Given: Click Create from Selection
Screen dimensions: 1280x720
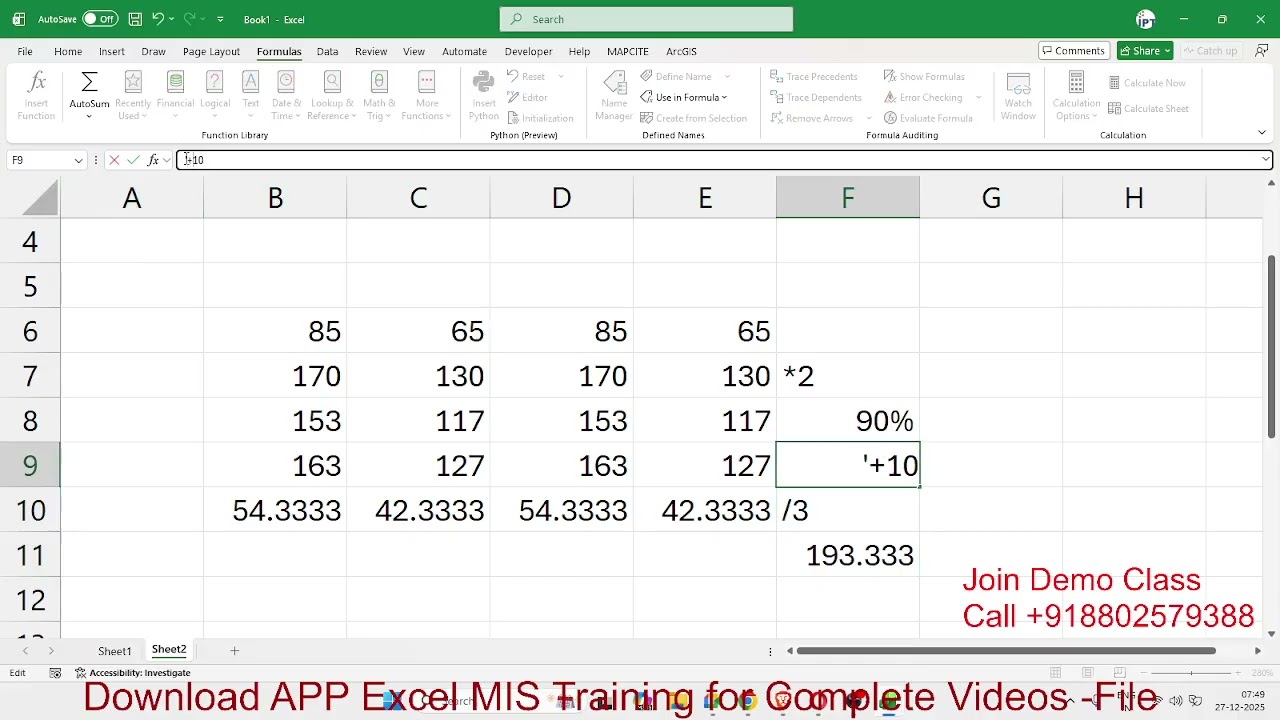Looking at the screenshot, I should tap(694, 118).
